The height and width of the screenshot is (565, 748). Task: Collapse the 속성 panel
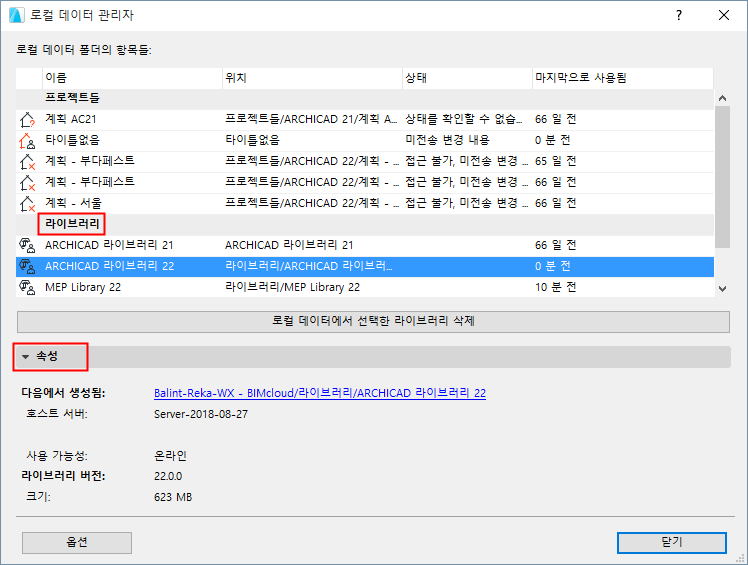click(26, 356)
